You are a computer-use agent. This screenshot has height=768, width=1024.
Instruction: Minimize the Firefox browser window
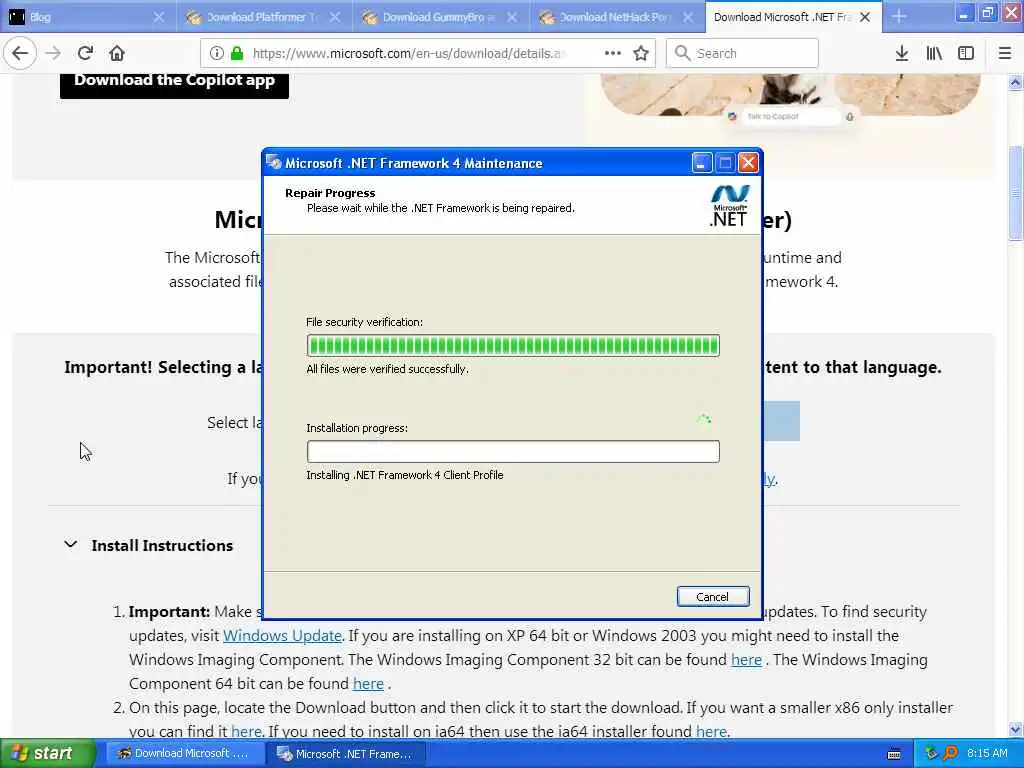coord(964,13)
